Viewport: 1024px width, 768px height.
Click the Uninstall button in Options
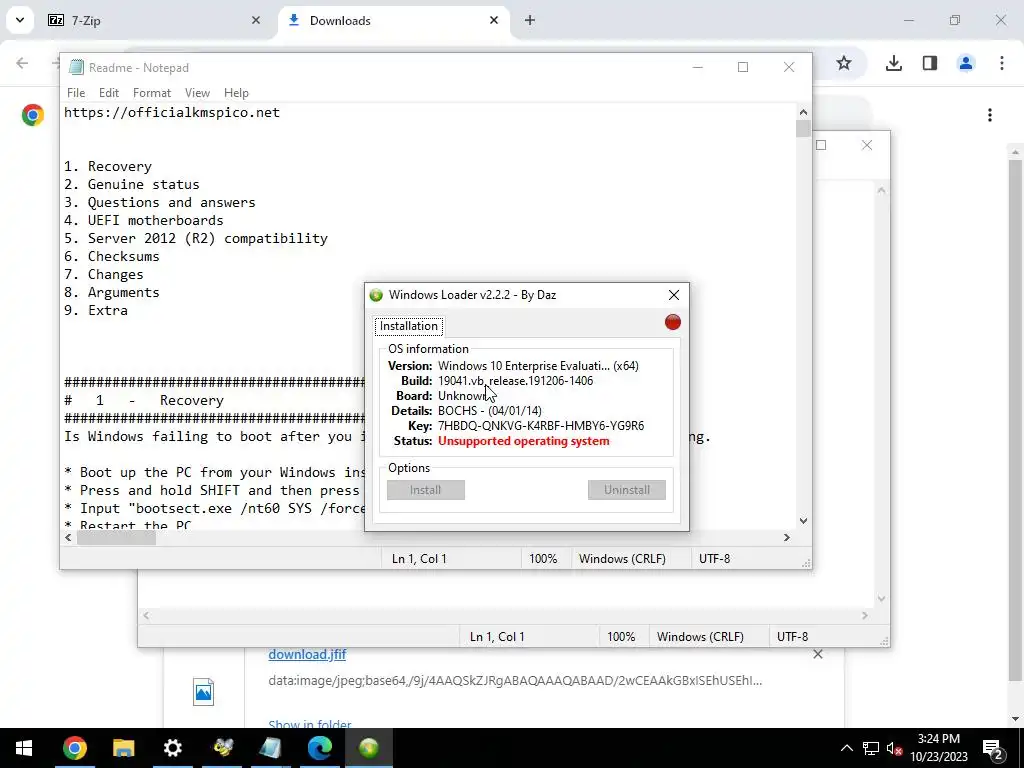(627, 490)
